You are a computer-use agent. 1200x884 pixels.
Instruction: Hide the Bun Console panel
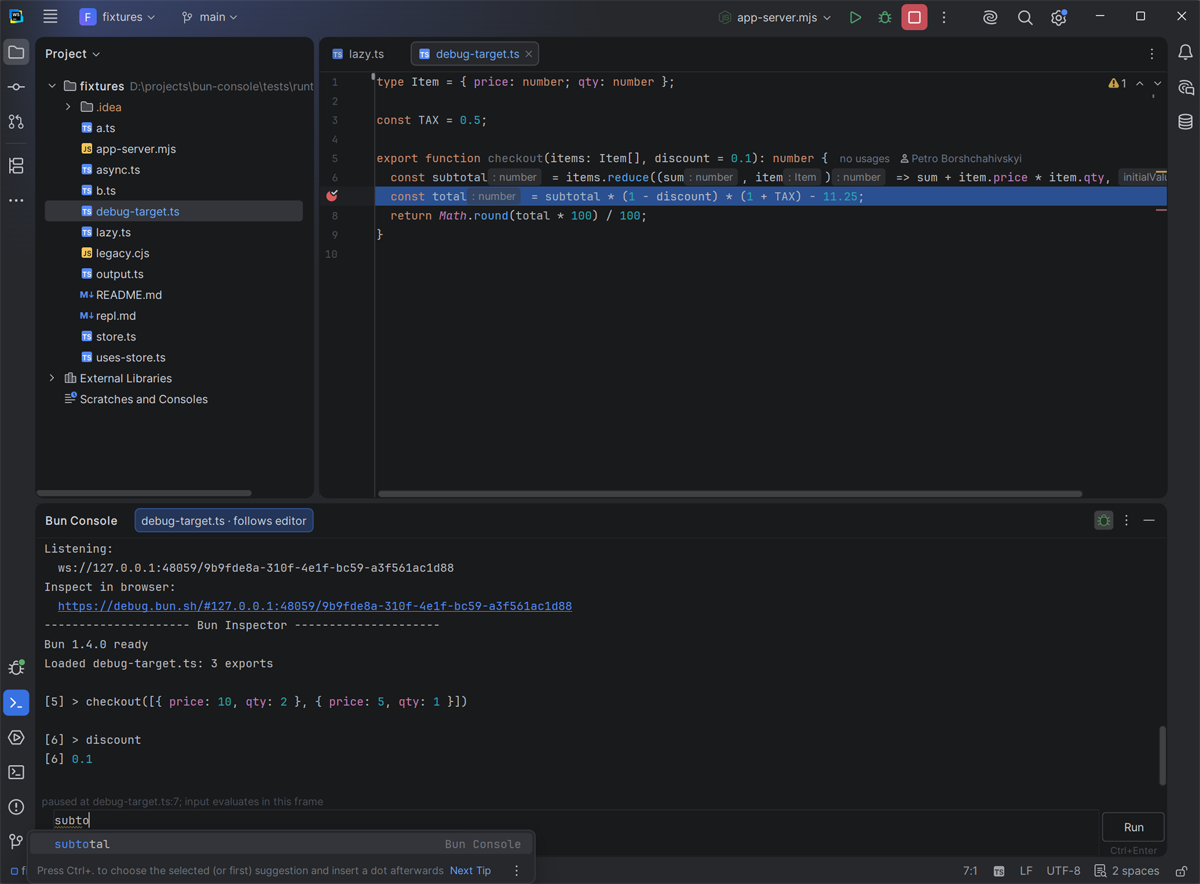[1150, 520]
